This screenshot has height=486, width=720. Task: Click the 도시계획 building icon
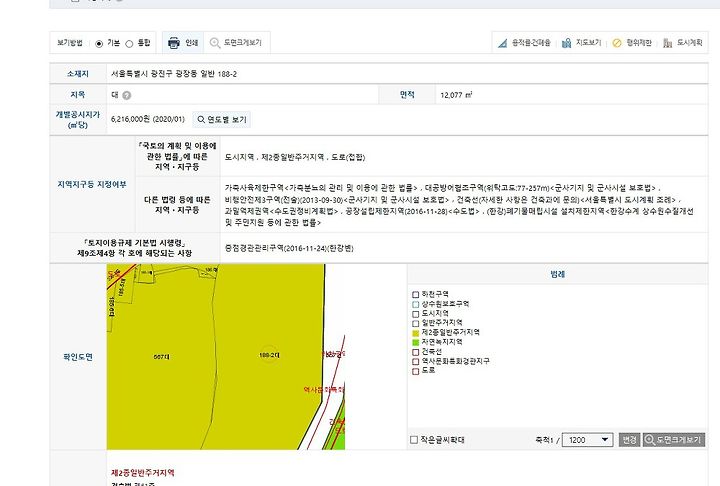click(x=668, y=43)
